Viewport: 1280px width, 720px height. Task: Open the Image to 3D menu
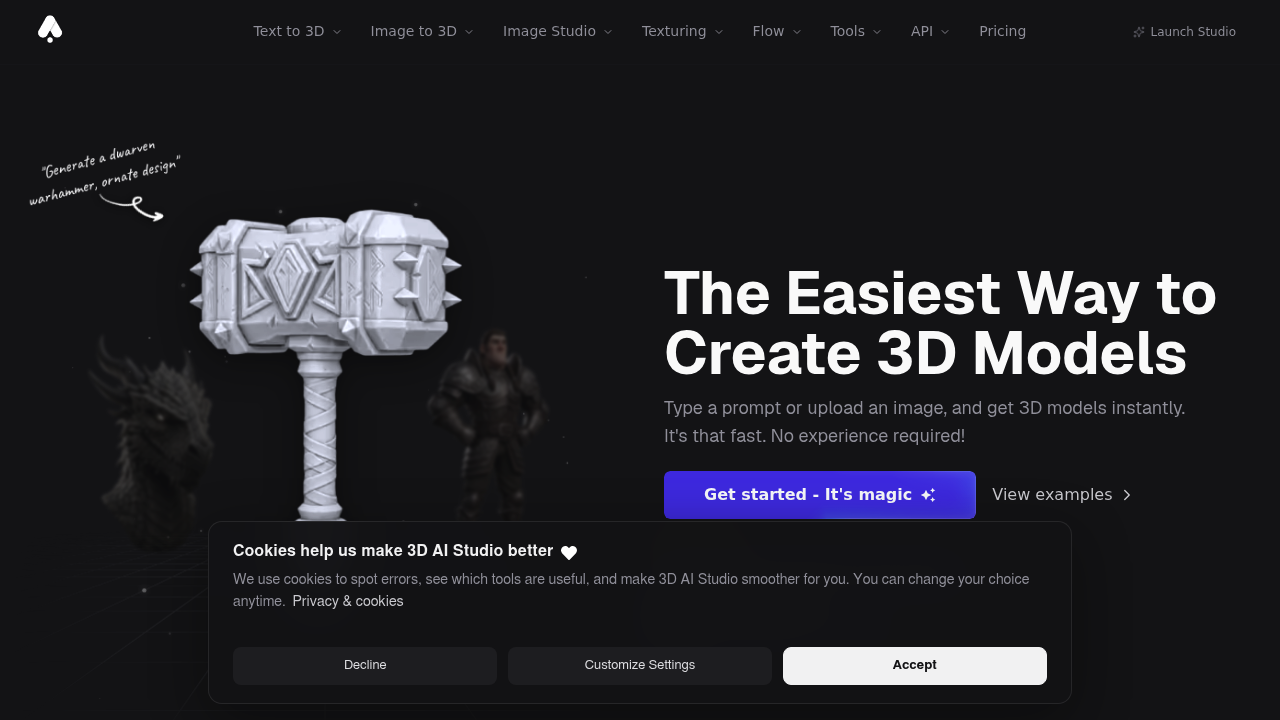[x=422, y=31]
